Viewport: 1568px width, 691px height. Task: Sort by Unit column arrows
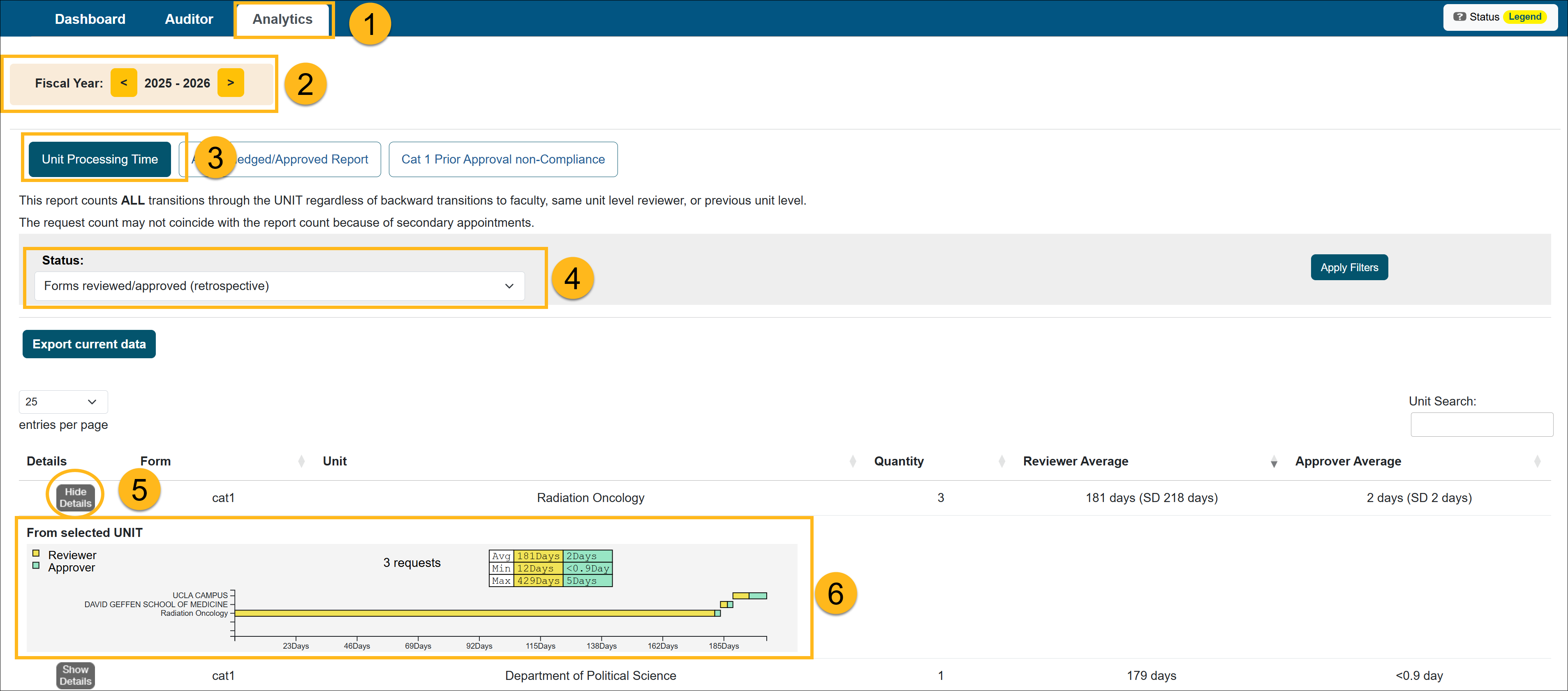click(x=852, y=462)
